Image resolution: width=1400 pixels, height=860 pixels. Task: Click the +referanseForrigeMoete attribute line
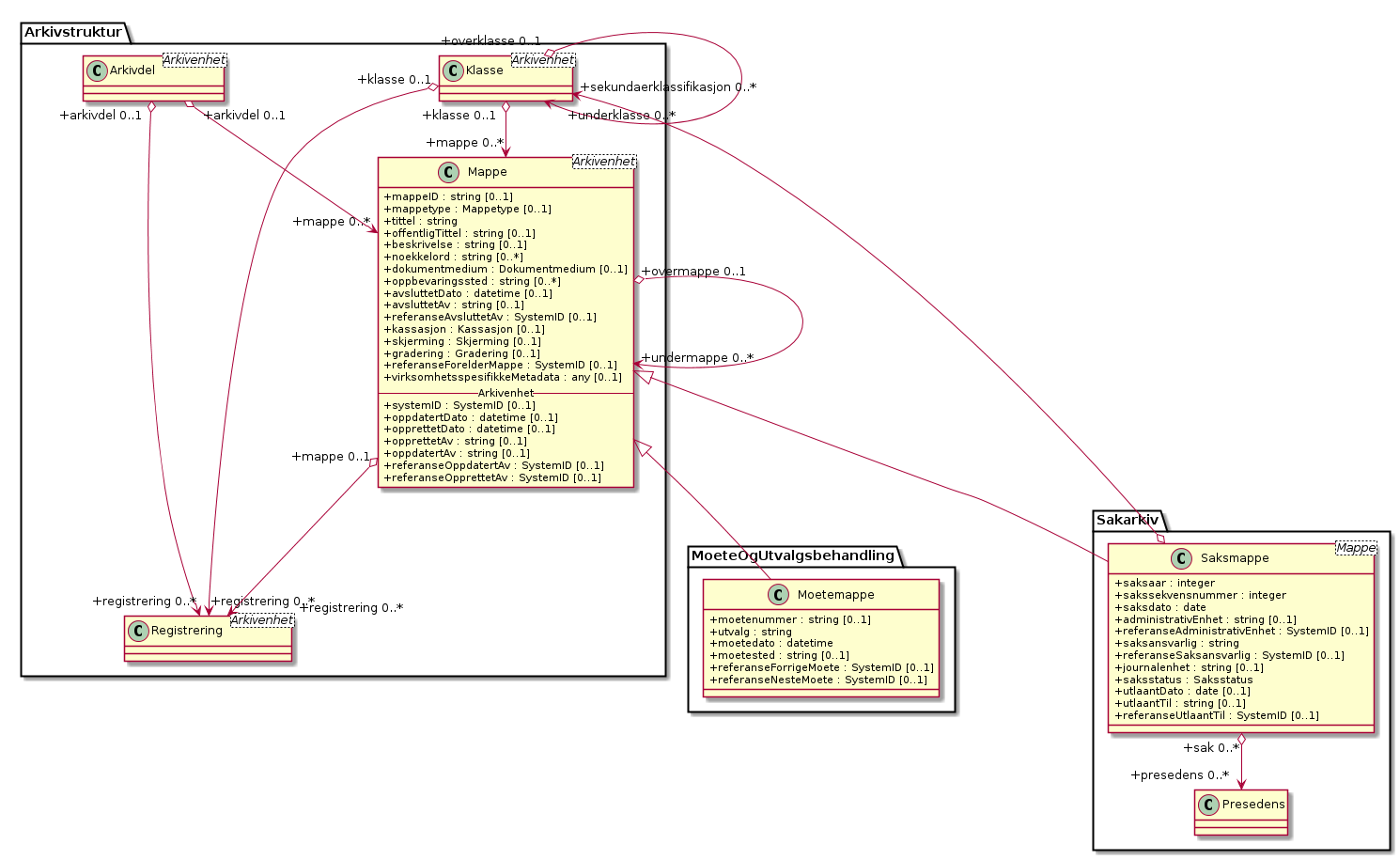(x=822, y=668)
